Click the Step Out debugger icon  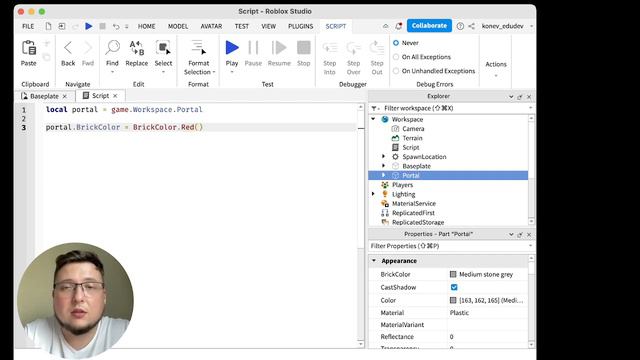click(377, 48)
